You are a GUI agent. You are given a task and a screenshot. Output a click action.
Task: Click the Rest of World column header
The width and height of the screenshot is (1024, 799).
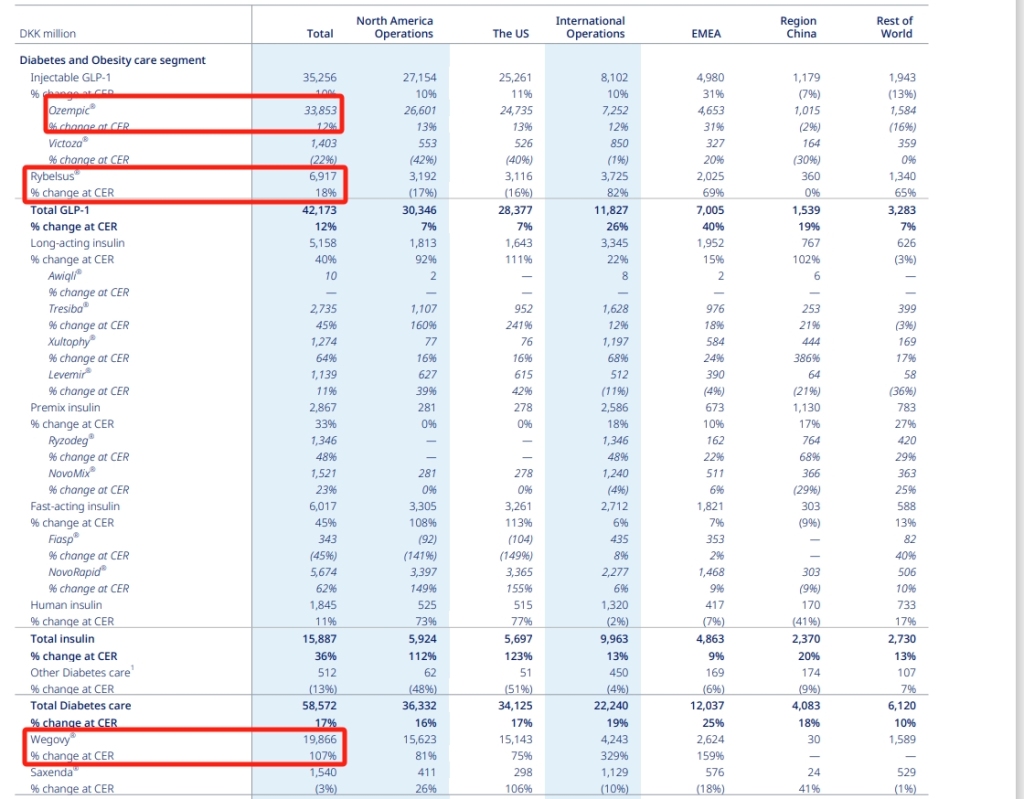click(894, 27)
